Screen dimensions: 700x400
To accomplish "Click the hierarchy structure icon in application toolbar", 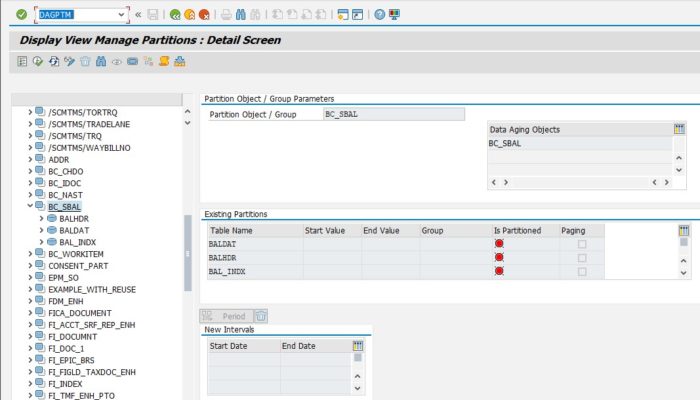I will click(x=148, y=62).
